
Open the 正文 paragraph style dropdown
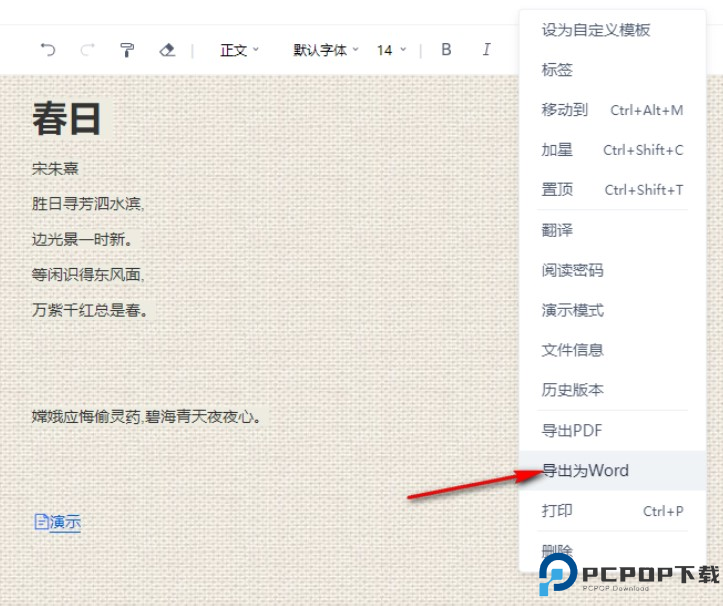pyautogui.click(x=240, y=50)
